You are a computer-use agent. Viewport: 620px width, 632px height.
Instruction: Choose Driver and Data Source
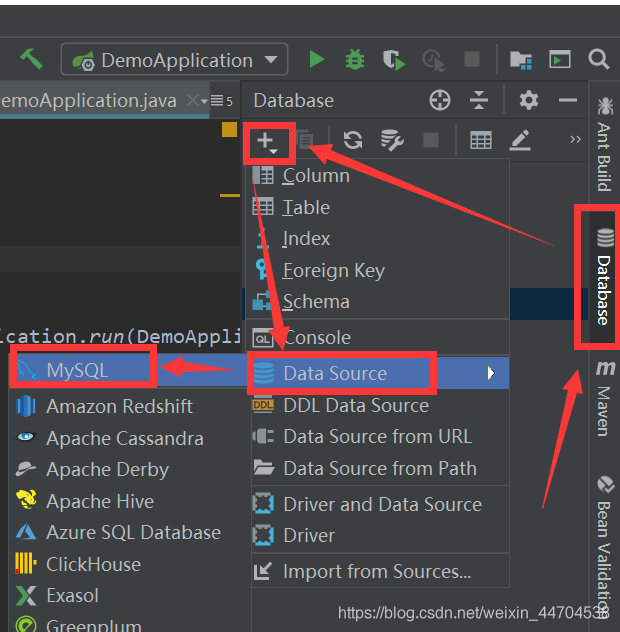(380, 504)
